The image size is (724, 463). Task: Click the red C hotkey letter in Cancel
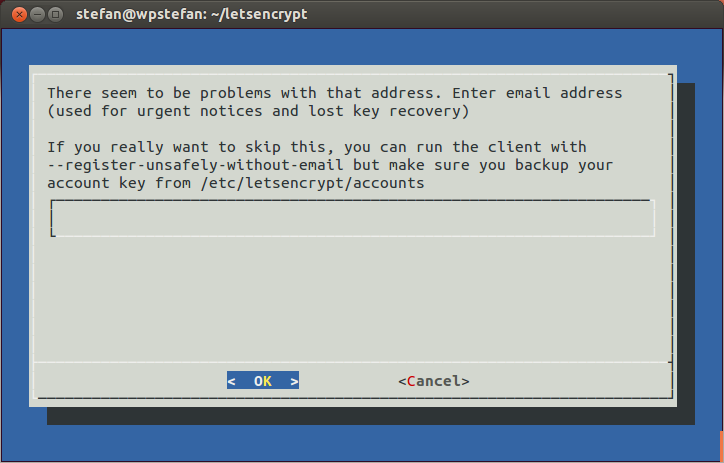(x=411, y=381)
